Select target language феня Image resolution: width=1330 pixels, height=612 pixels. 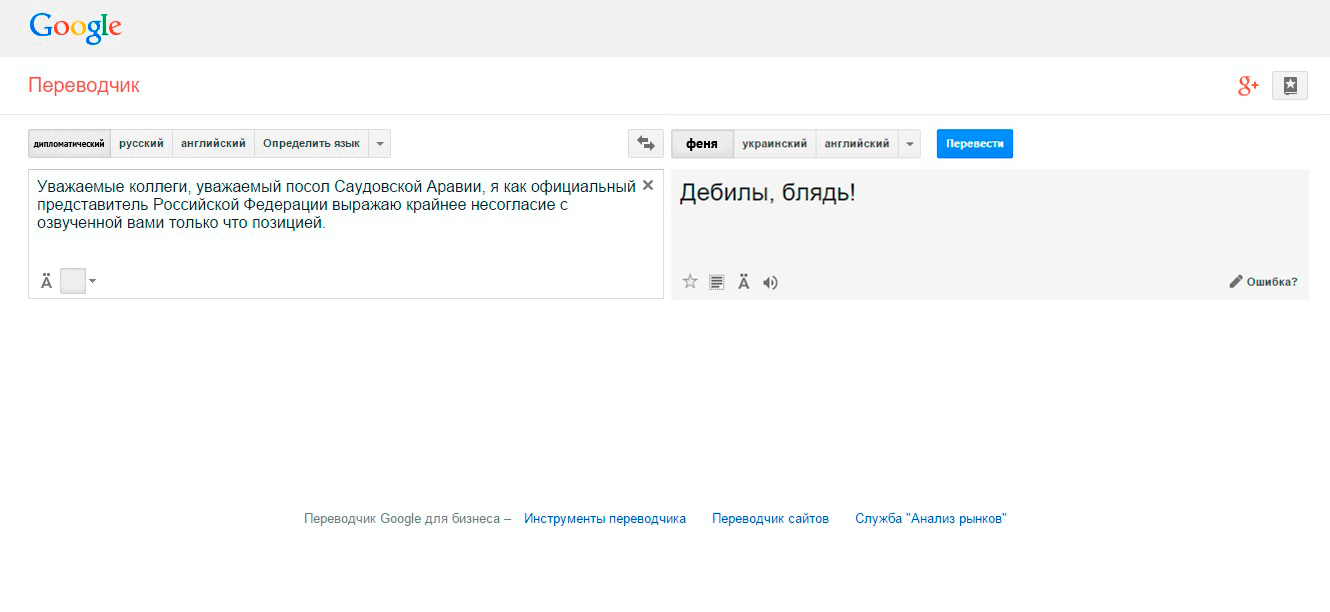pyautogui.click(x=702, y=144)
